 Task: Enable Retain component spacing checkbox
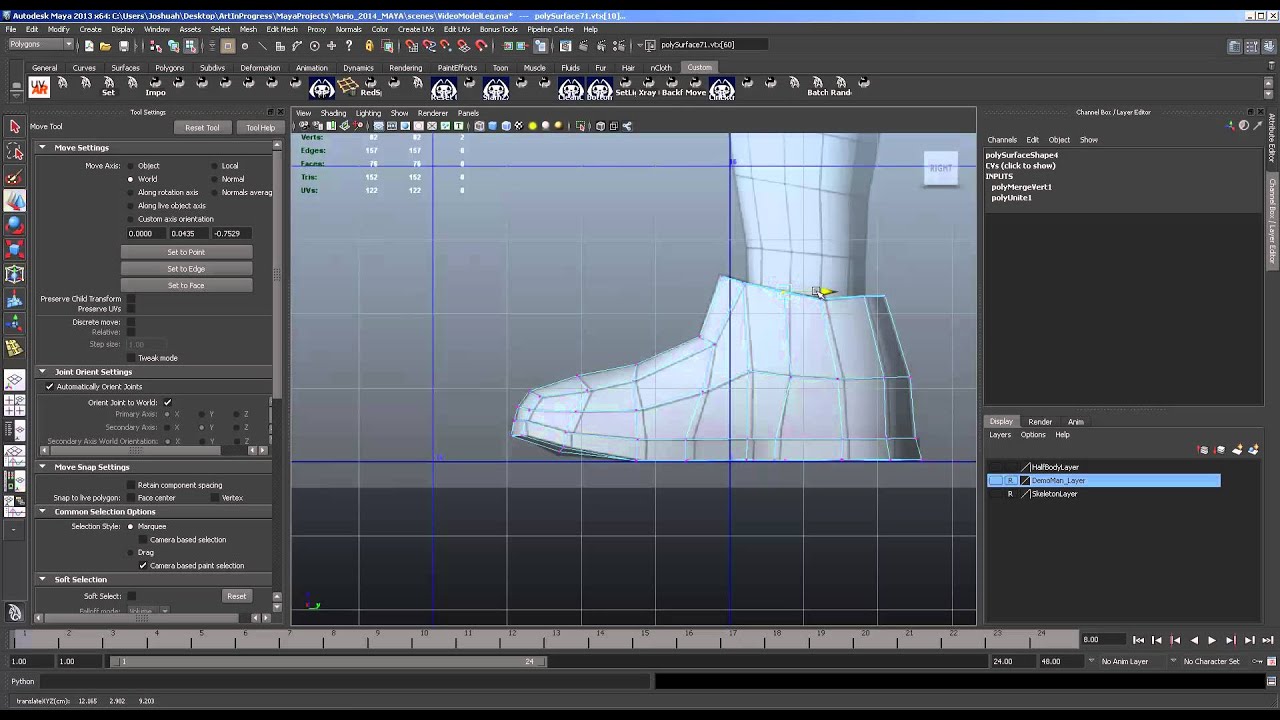[131, 485]
